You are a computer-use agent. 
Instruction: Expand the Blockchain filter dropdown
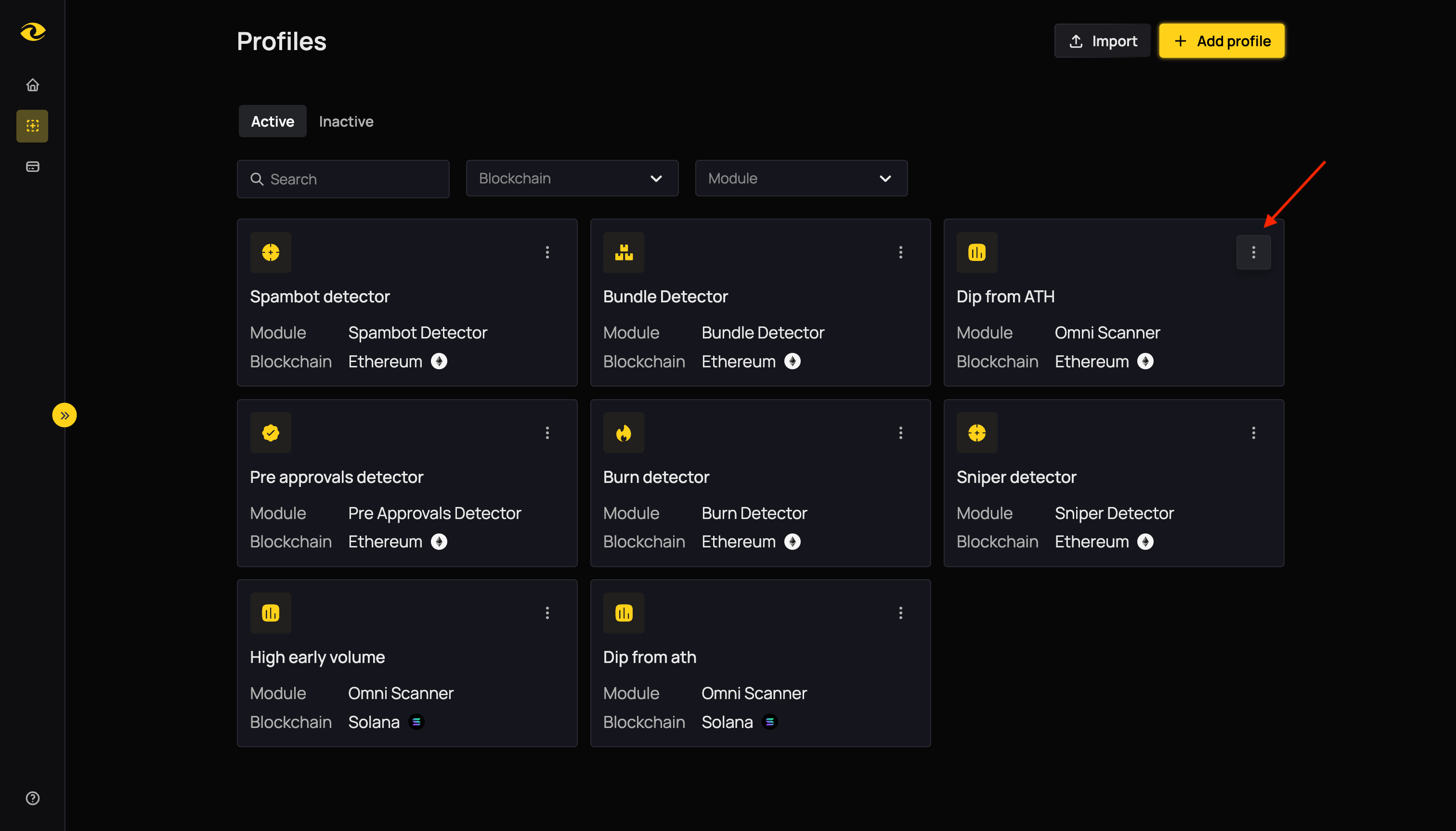(x=572, y=179)
